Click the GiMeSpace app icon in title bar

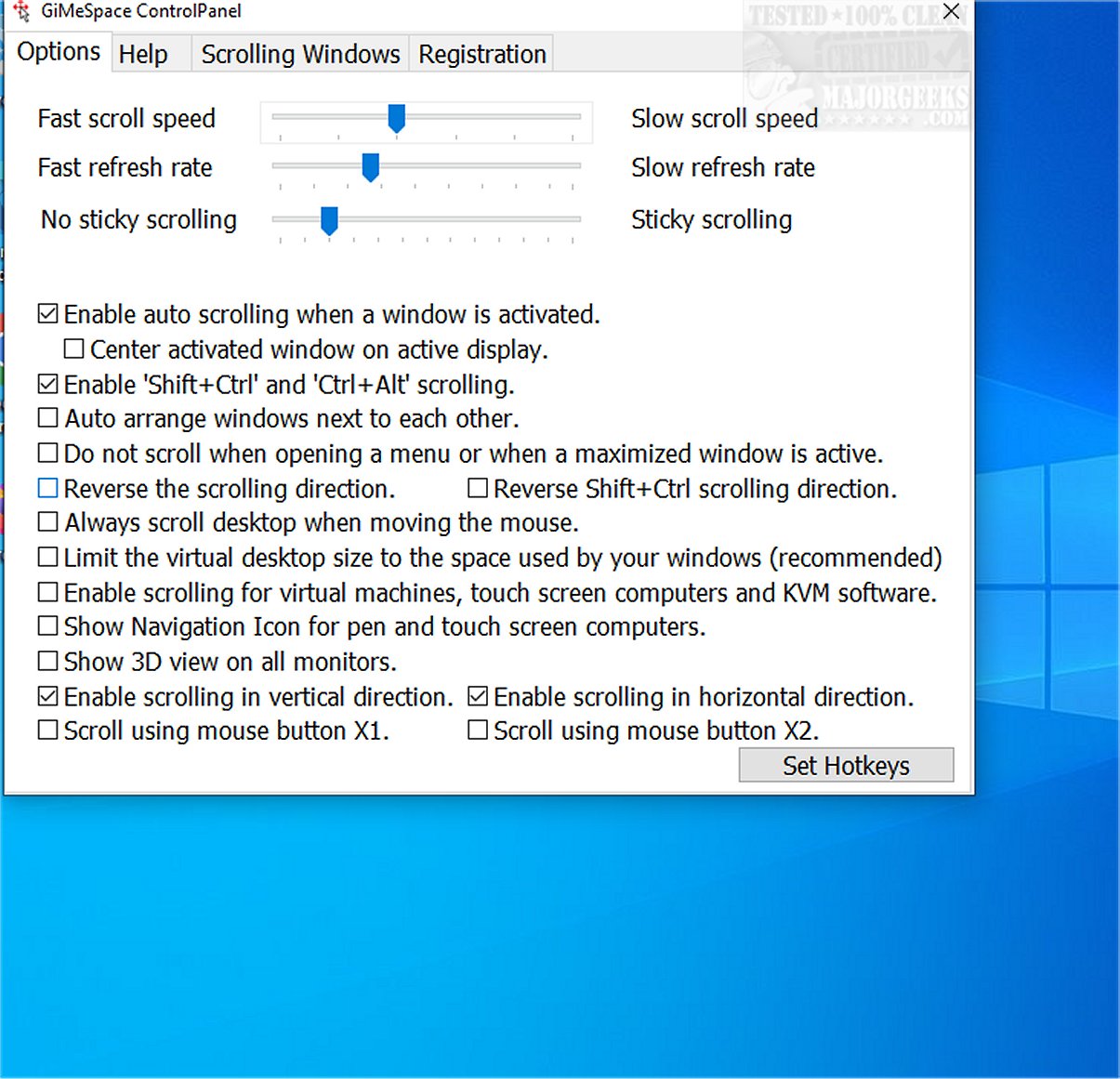click(x=21, y=11)
